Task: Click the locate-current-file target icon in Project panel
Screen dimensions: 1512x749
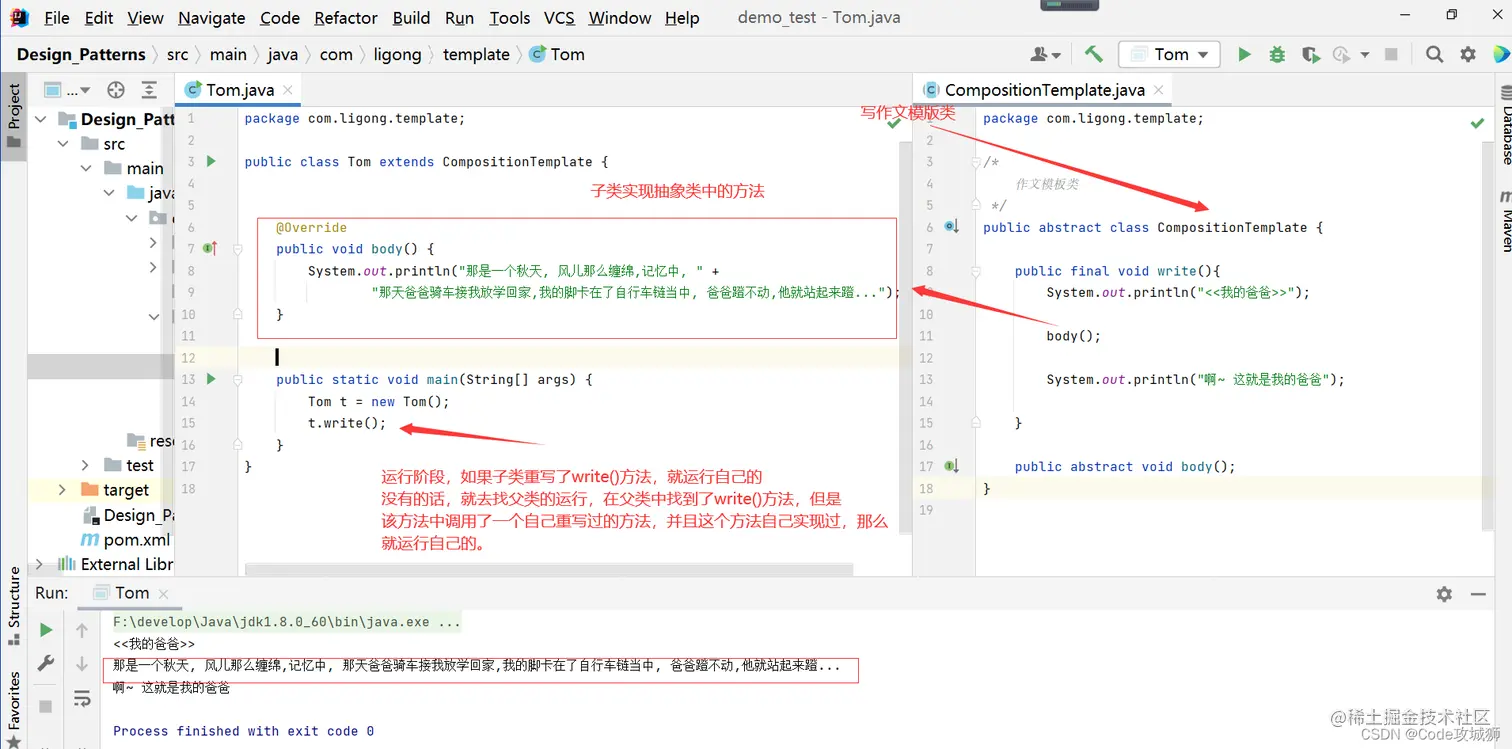Action: coord(116,89)
